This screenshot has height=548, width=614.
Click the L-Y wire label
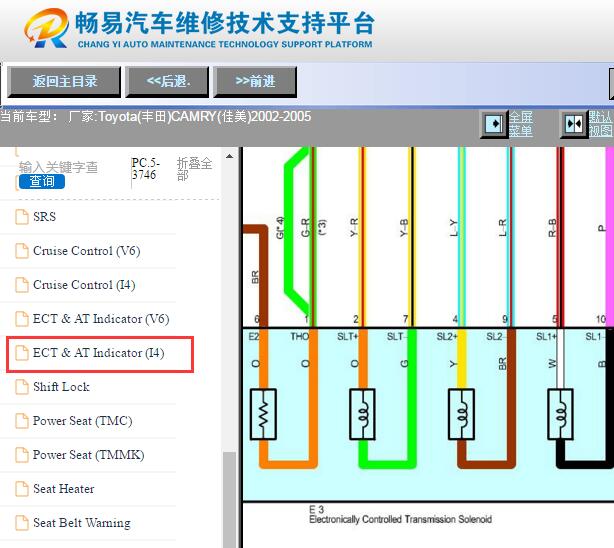tap(453, 228)
